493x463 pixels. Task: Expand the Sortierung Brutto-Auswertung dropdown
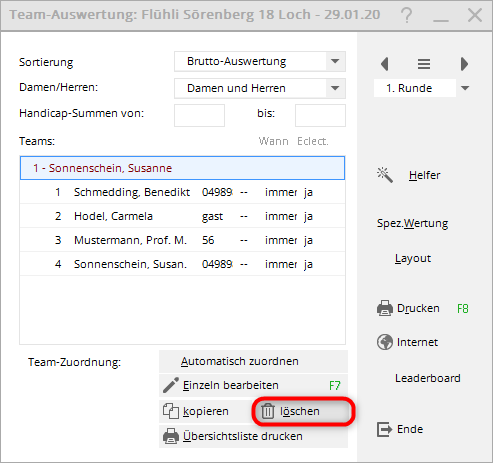pos(335,61)
